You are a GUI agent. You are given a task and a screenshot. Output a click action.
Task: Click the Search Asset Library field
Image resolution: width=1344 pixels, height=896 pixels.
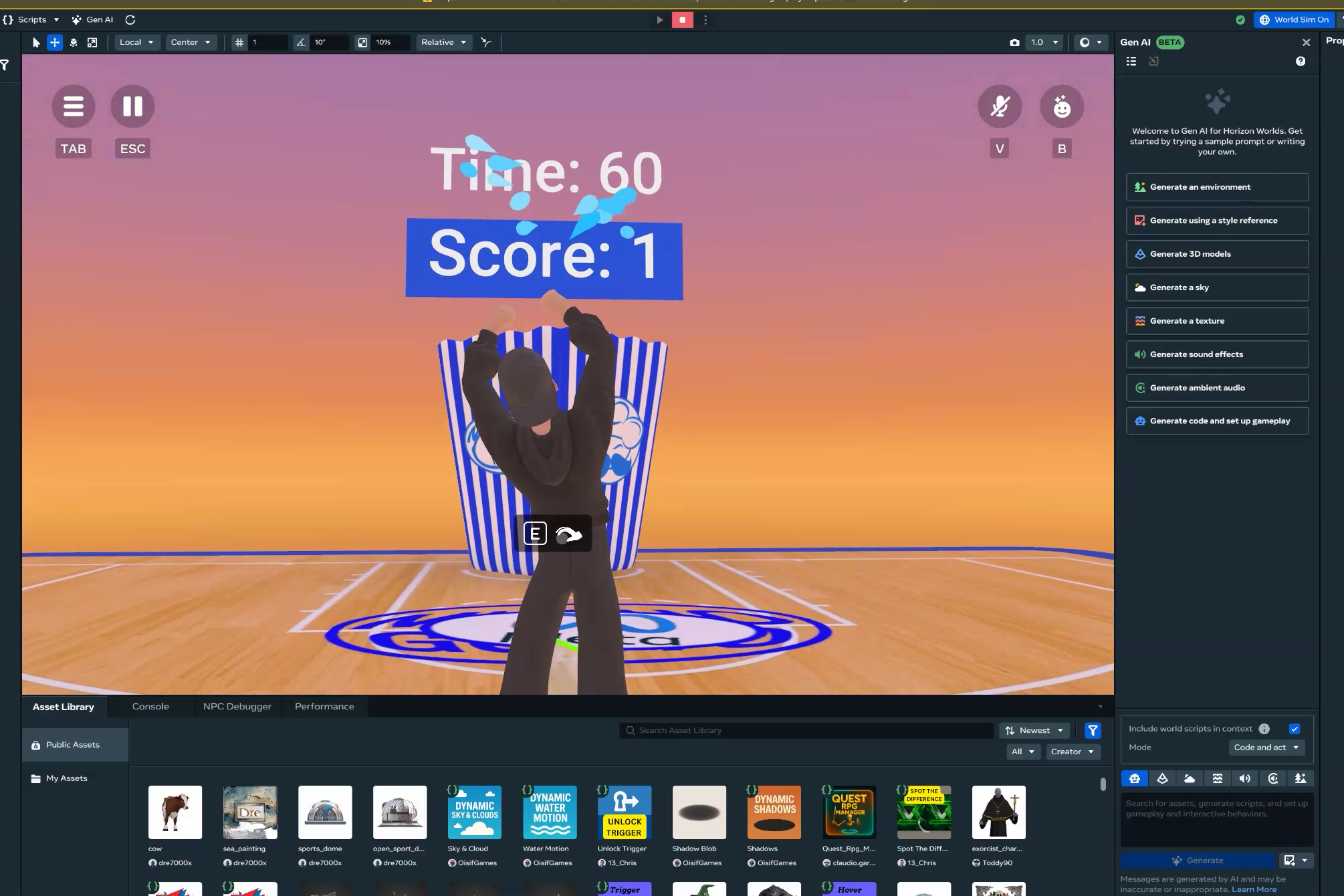click(806, 731)
